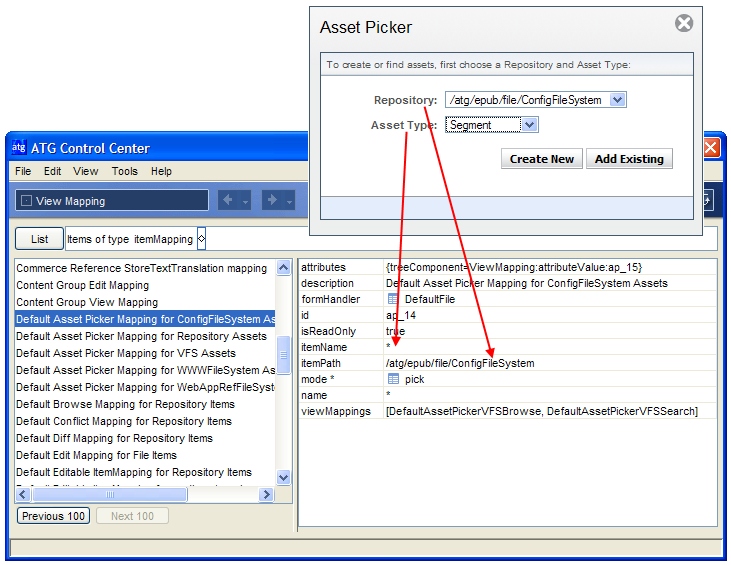
Task: Open the Tools menu
Action: [x=124, y=171]
